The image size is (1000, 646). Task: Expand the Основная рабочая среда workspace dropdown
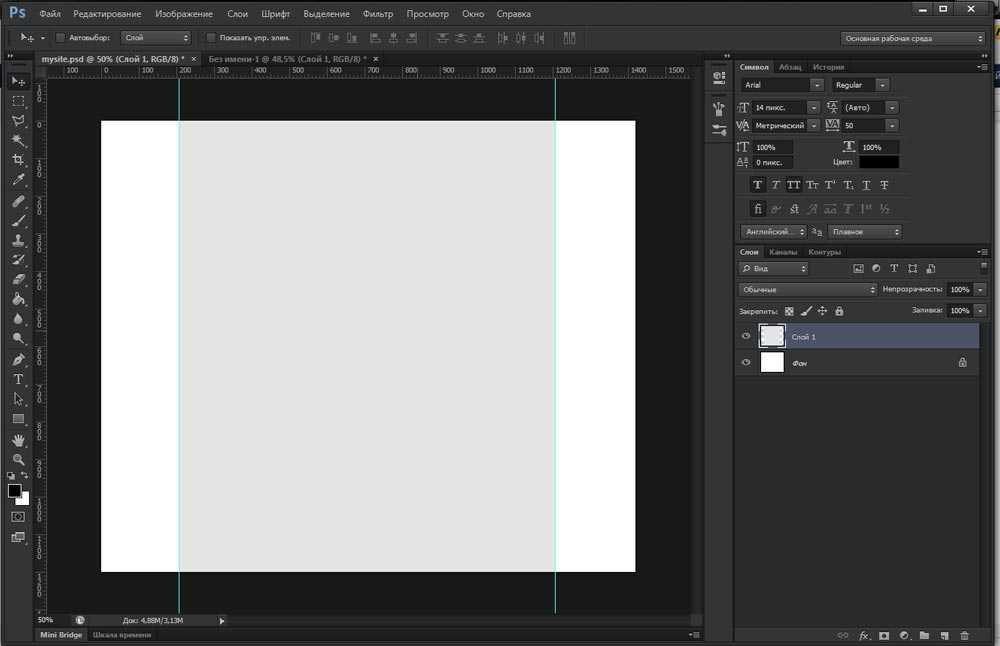tap(912, 38)
